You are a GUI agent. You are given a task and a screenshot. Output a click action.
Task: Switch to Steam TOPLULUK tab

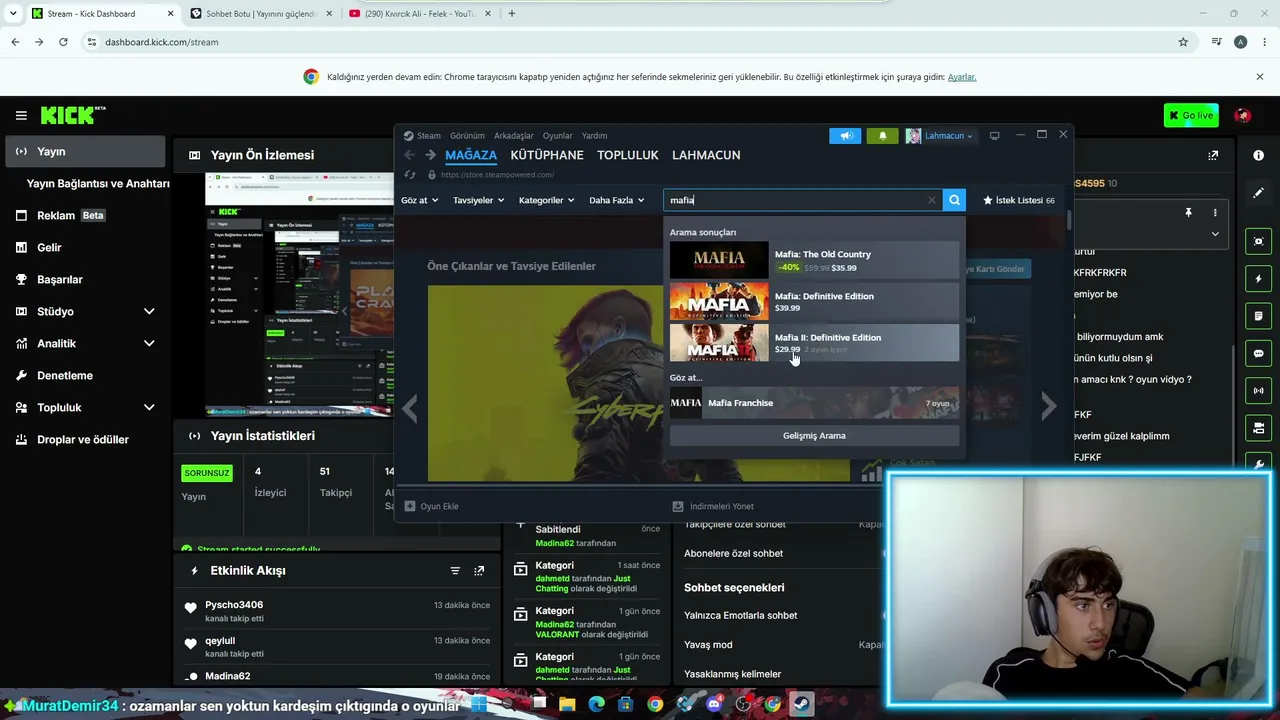tap(628, 155)
